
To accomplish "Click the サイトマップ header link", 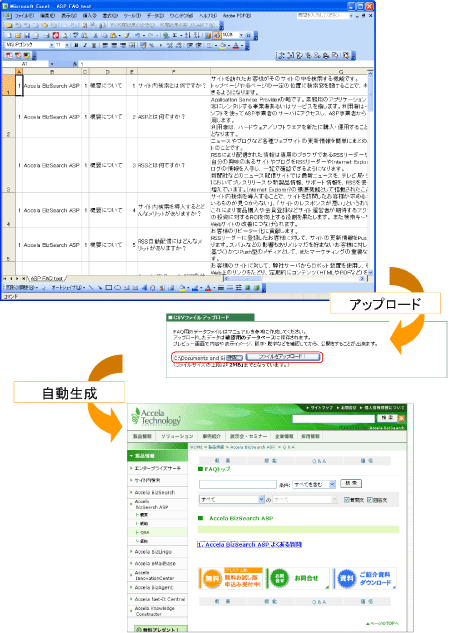I will click(x=321, y=408).
